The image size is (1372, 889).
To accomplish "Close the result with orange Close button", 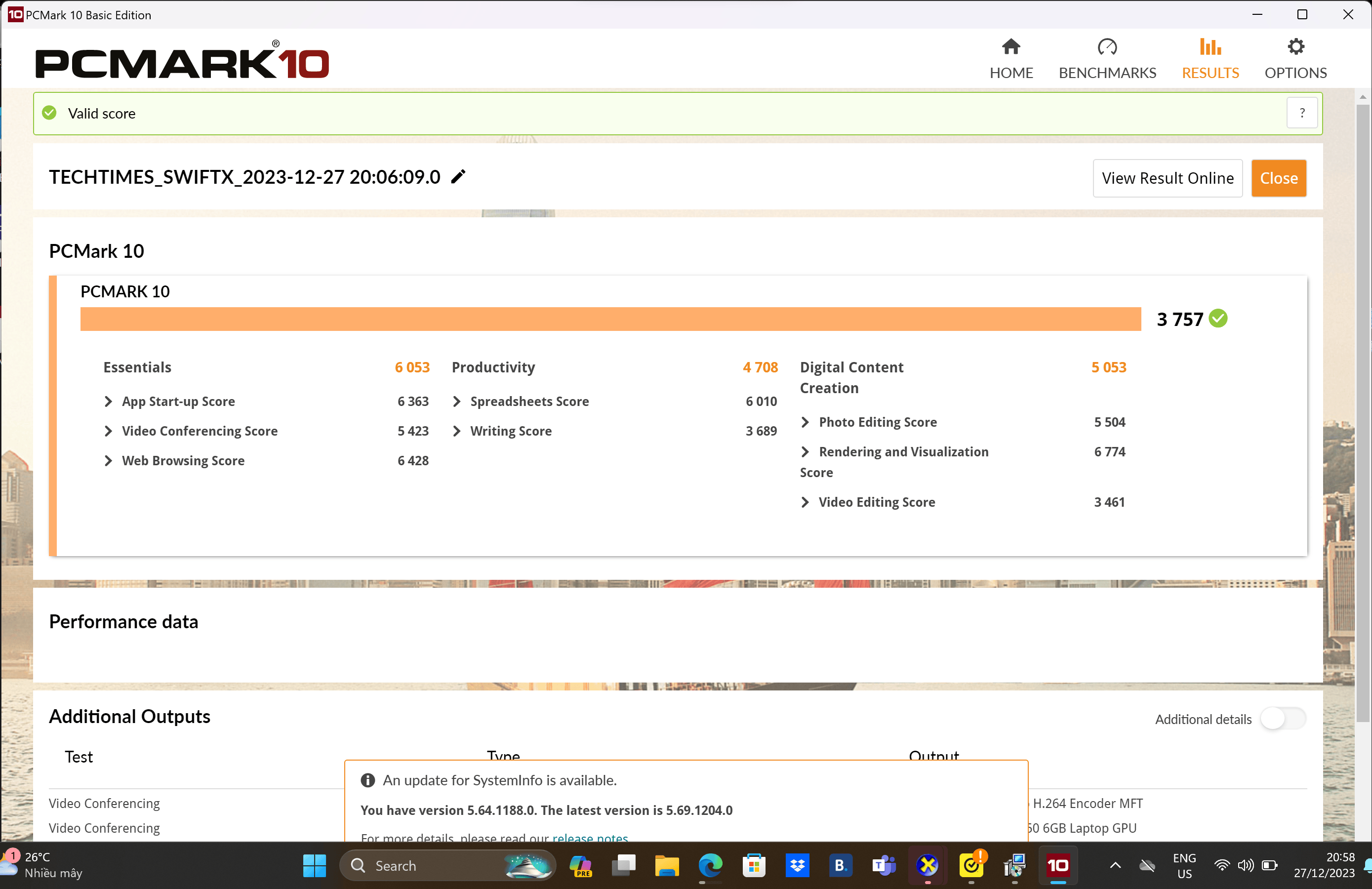I will 1278,178.
